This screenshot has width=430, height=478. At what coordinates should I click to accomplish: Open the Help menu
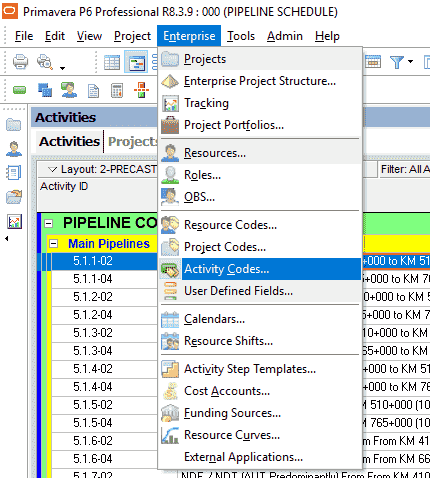327,36
